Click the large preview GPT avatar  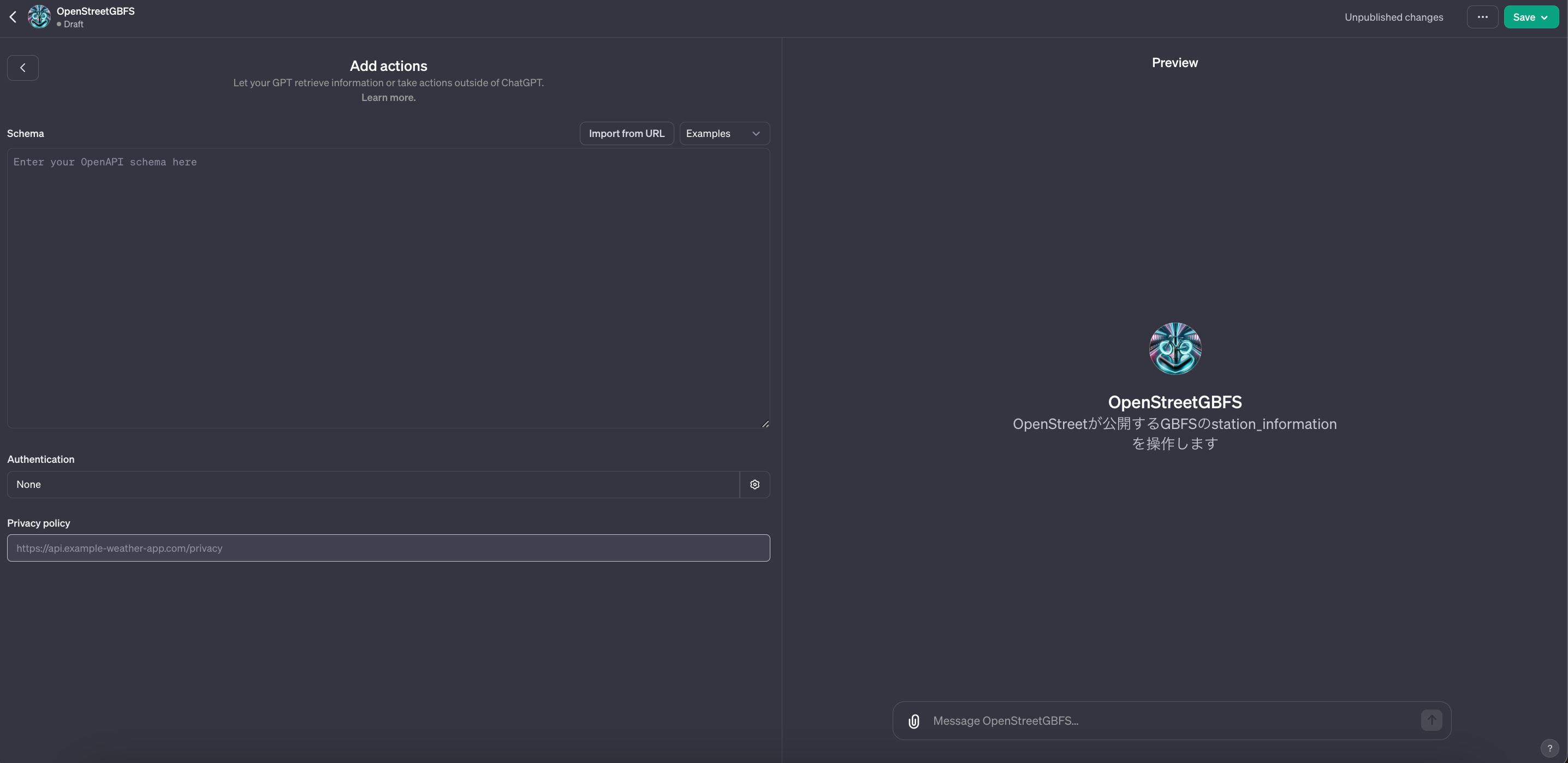1175,349
